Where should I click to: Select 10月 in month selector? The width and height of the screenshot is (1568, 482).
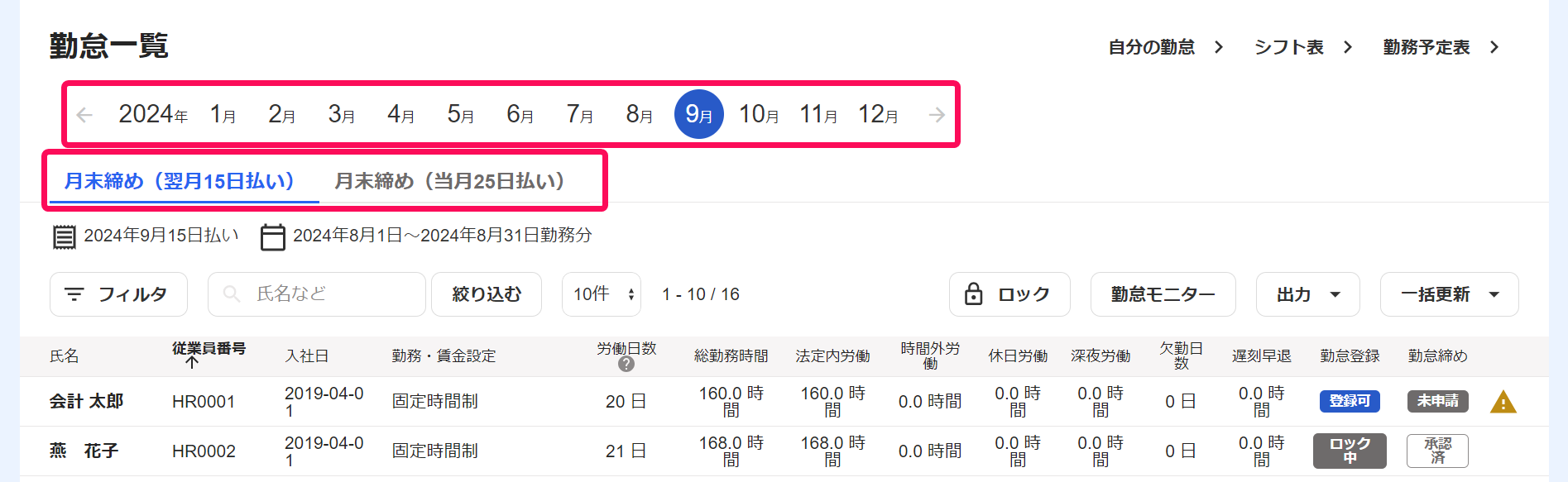click(x=759, y=114)
